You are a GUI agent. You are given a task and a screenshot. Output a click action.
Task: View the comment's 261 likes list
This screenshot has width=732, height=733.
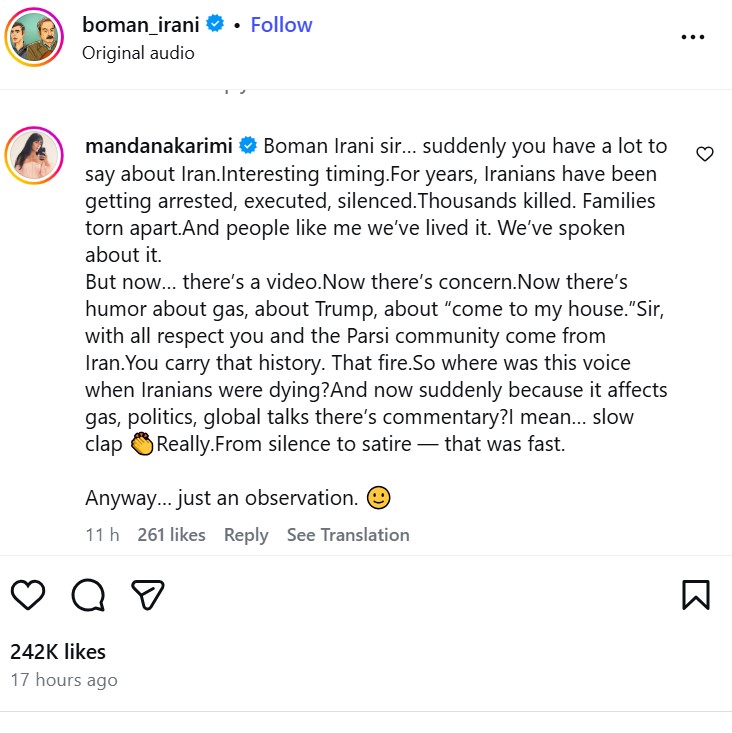171,535
